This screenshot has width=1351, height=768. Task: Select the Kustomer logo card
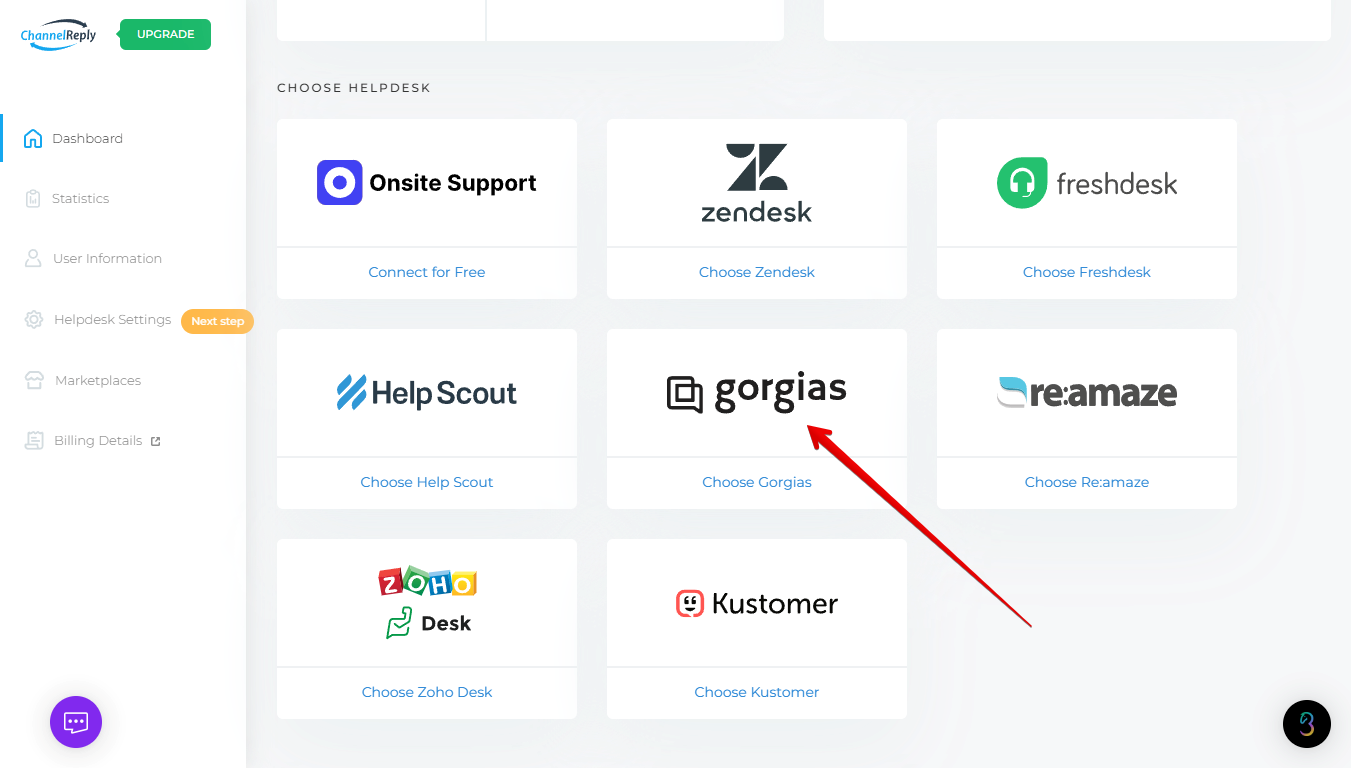[x=757, y=603]
